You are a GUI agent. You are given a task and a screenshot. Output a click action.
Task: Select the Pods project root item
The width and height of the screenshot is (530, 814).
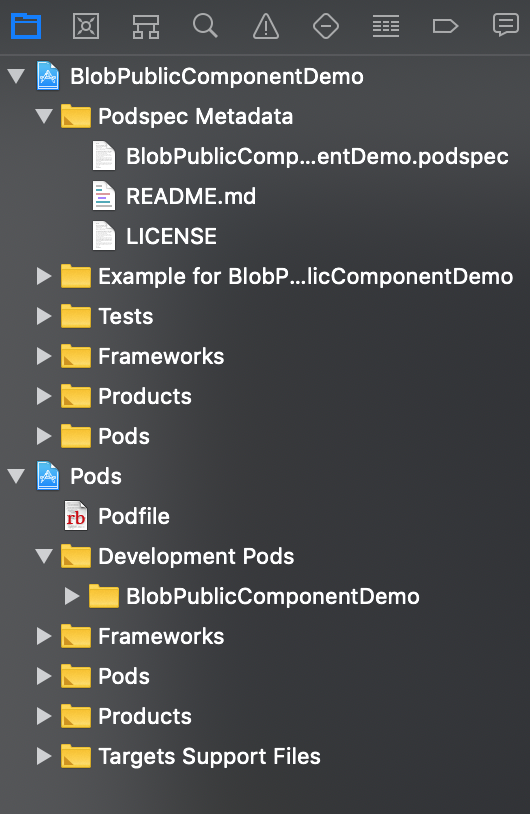tap(96, 476)
